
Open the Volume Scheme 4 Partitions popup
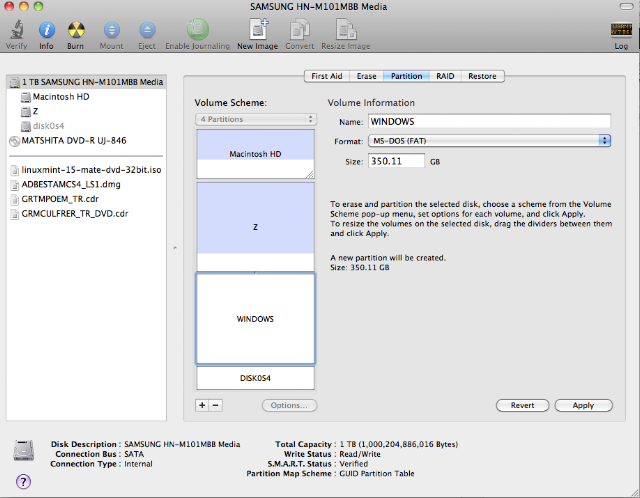point(256,119)
